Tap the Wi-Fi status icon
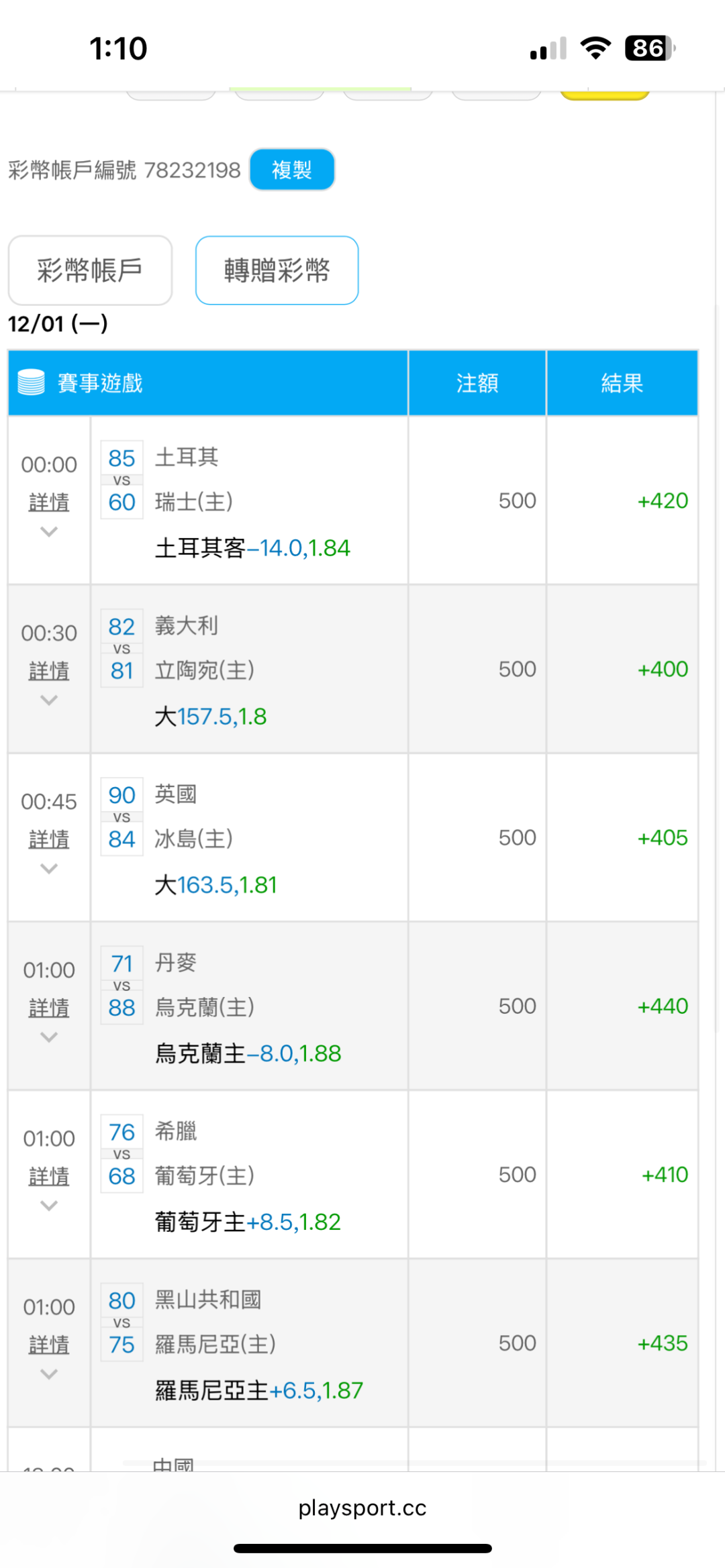The width and height of the screenshot is (725, 1568). 595,48
